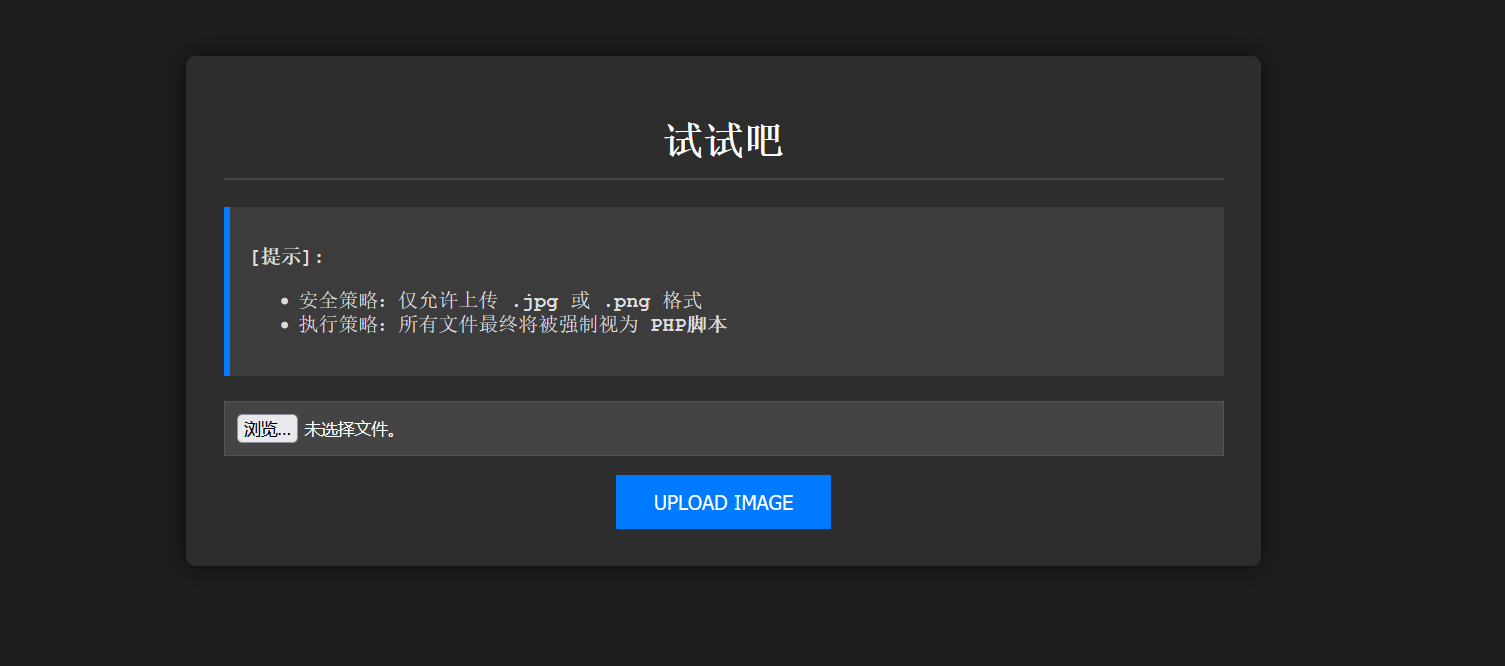This screenshot has width=1505, height=666.
Task: Click the 所有文件最终将被强制视为 phrase
Action: click(518, 325)
